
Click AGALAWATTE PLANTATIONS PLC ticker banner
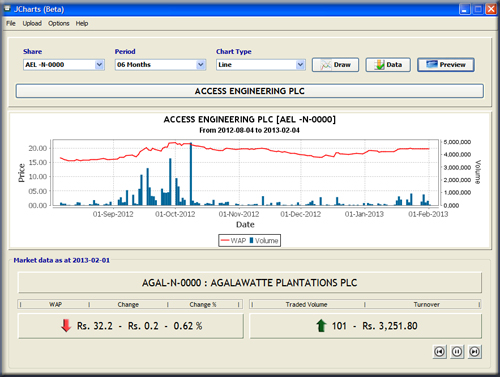pos(250,283)
